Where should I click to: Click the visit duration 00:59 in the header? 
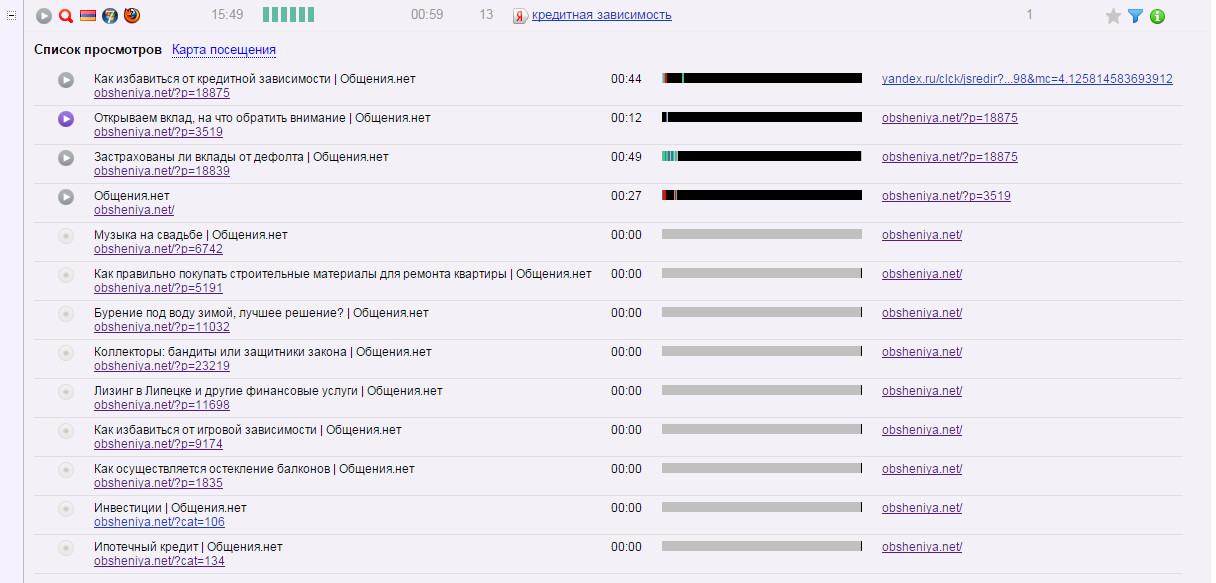click(x=427, y=15)
